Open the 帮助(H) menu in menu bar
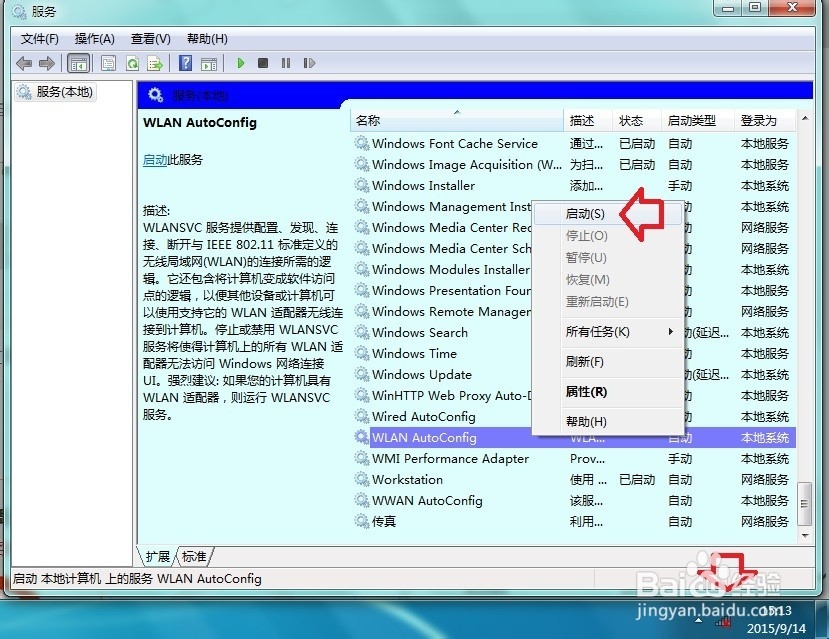Screen dimensions: 829x639 (x=207, y=39)
